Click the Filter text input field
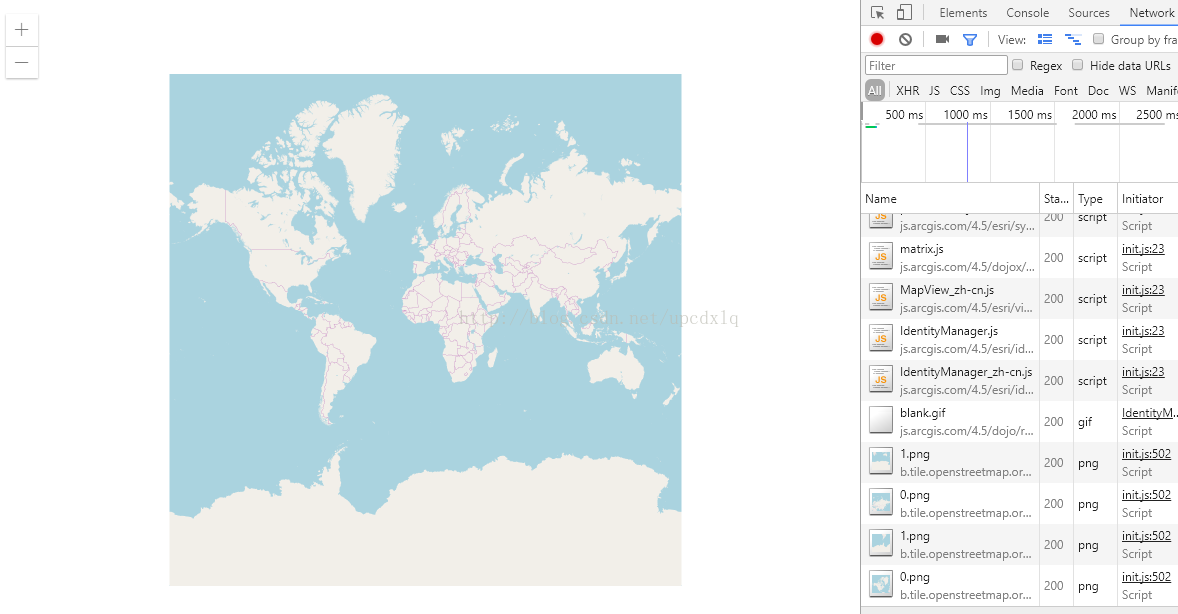The width and height of the screenshot is (1178, 614). click(x=936, y=65)
